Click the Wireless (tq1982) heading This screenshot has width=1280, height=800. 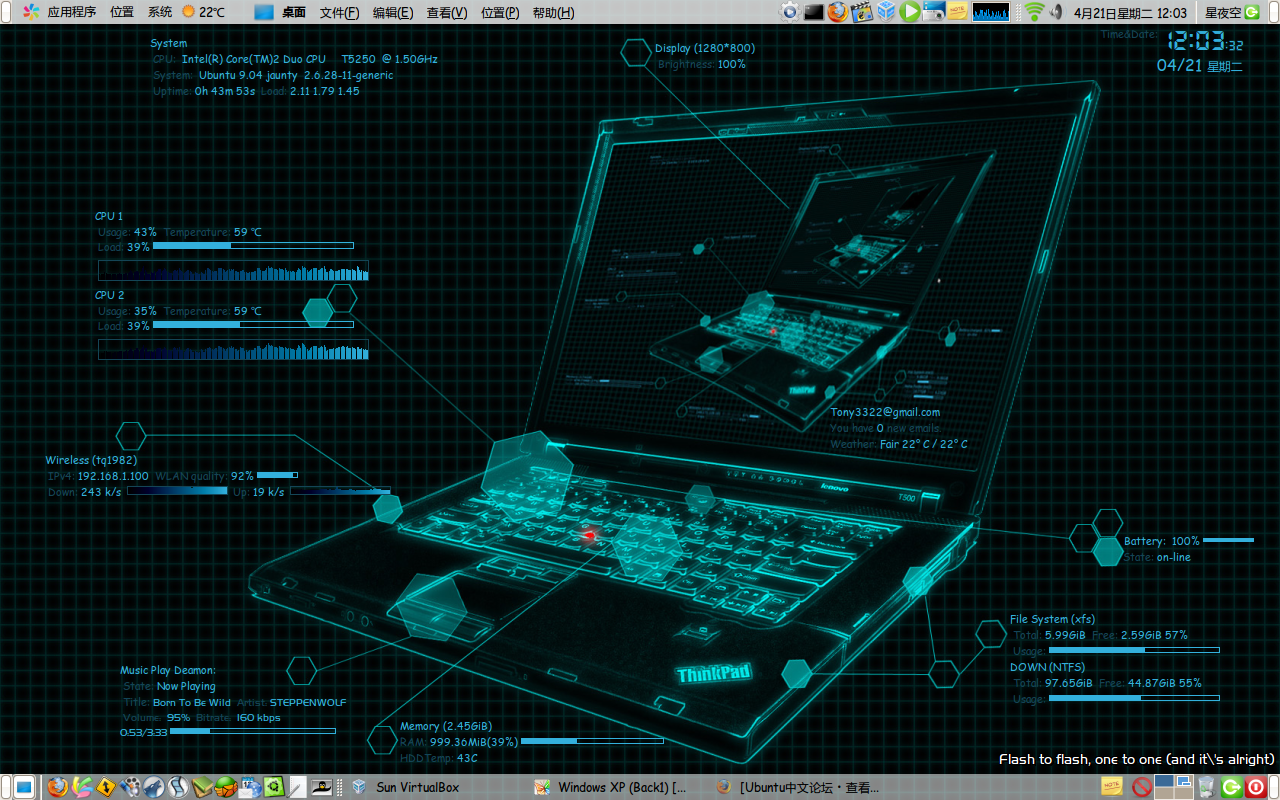coord(91,460)
